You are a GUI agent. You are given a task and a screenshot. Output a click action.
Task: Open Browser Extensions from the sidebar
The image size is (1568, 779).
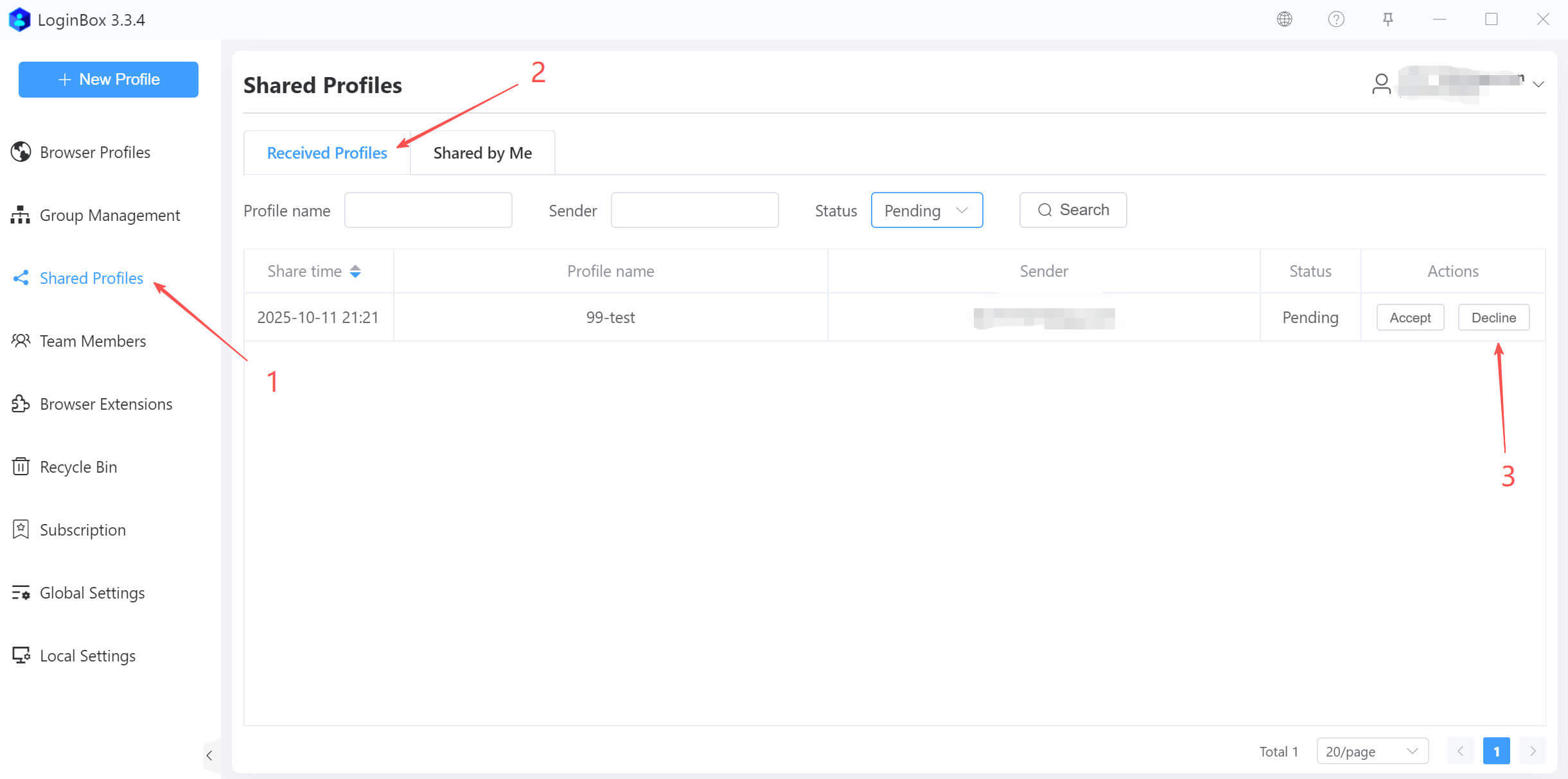point(105,404)
